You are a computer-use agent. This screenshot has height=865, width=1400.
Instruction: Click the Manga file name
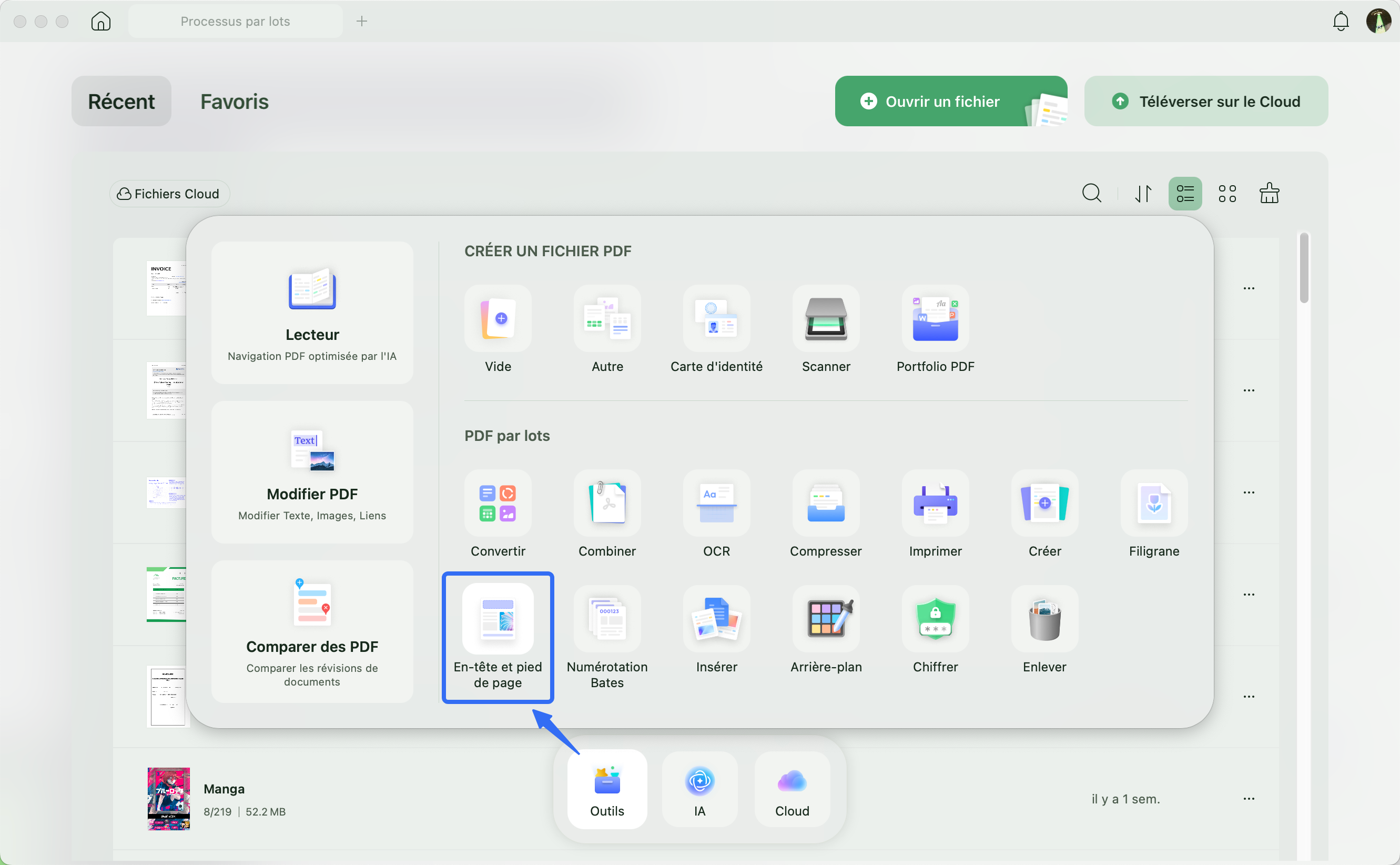[x=224, y=789]
